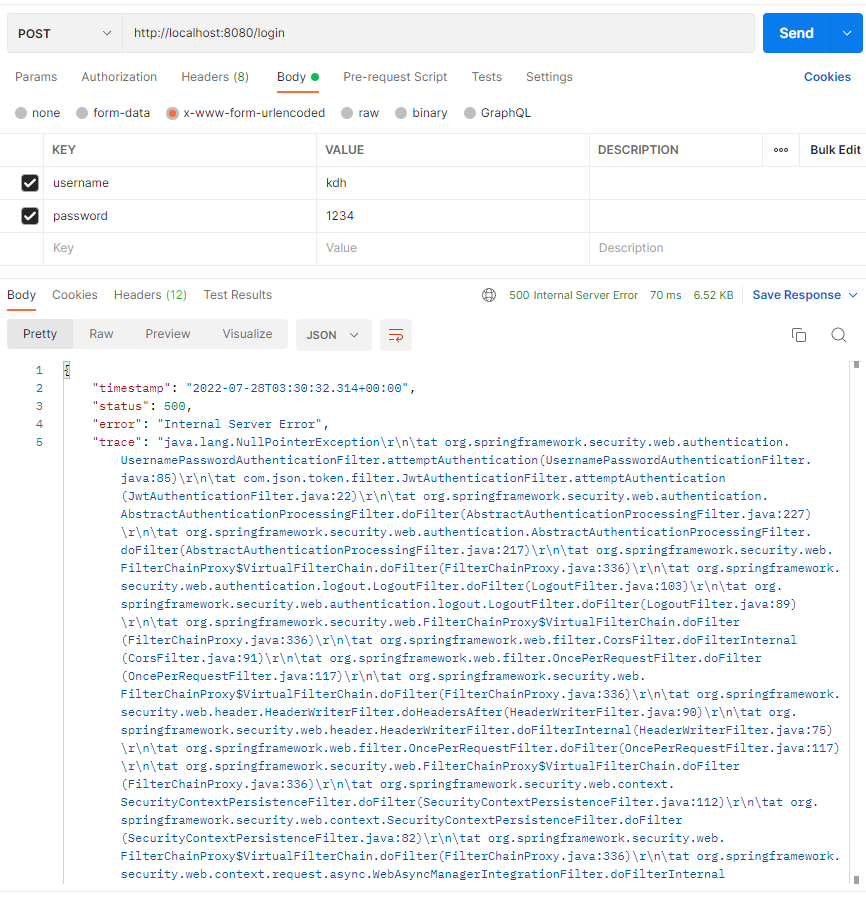866x897 pixels.
Task: Click the DESCRIPTION column header
Action: point(638,150)
